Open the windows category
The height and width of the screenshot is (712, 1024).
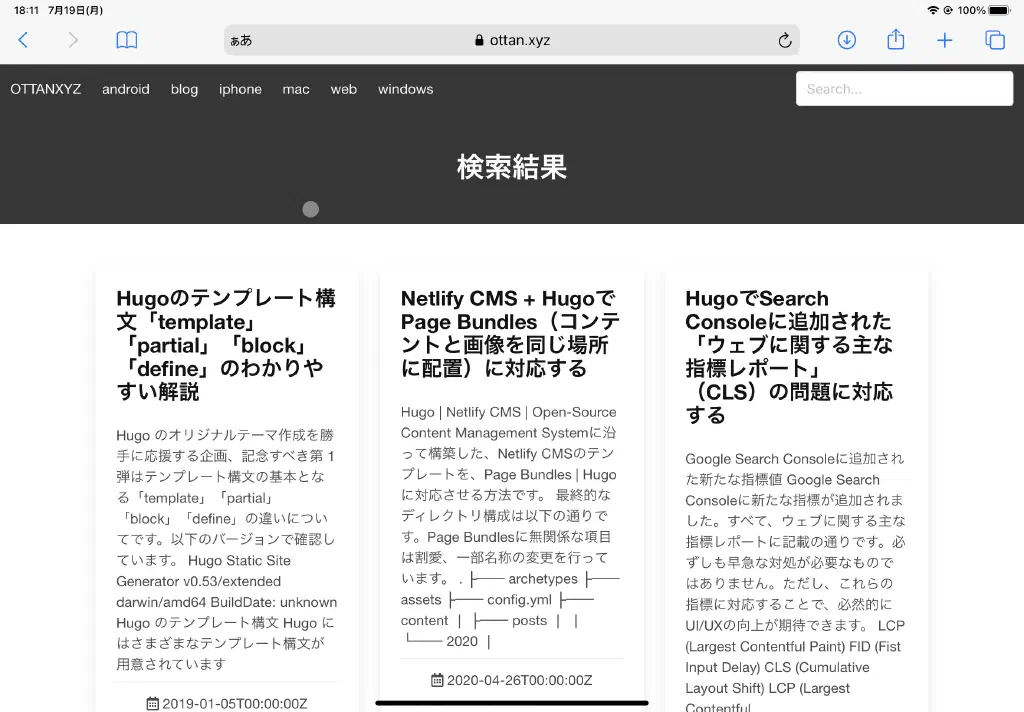point(405,89)
